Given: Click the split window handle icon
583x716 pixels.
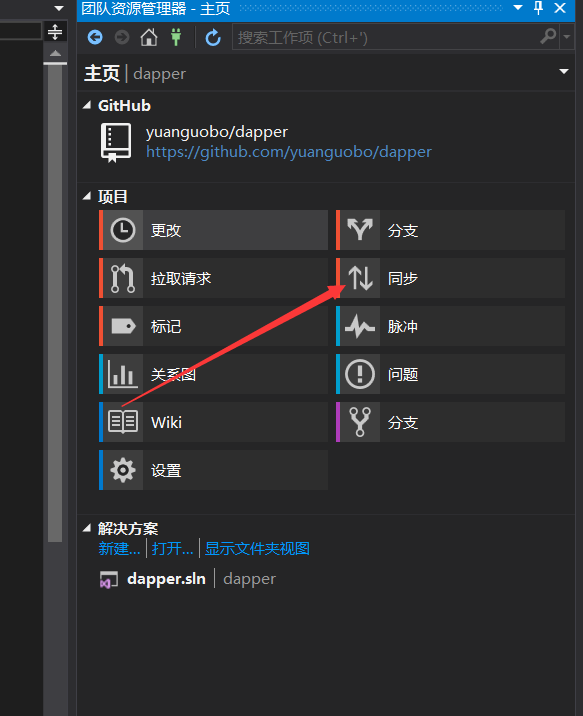Looking at the screenshot, I should (55, 32).
